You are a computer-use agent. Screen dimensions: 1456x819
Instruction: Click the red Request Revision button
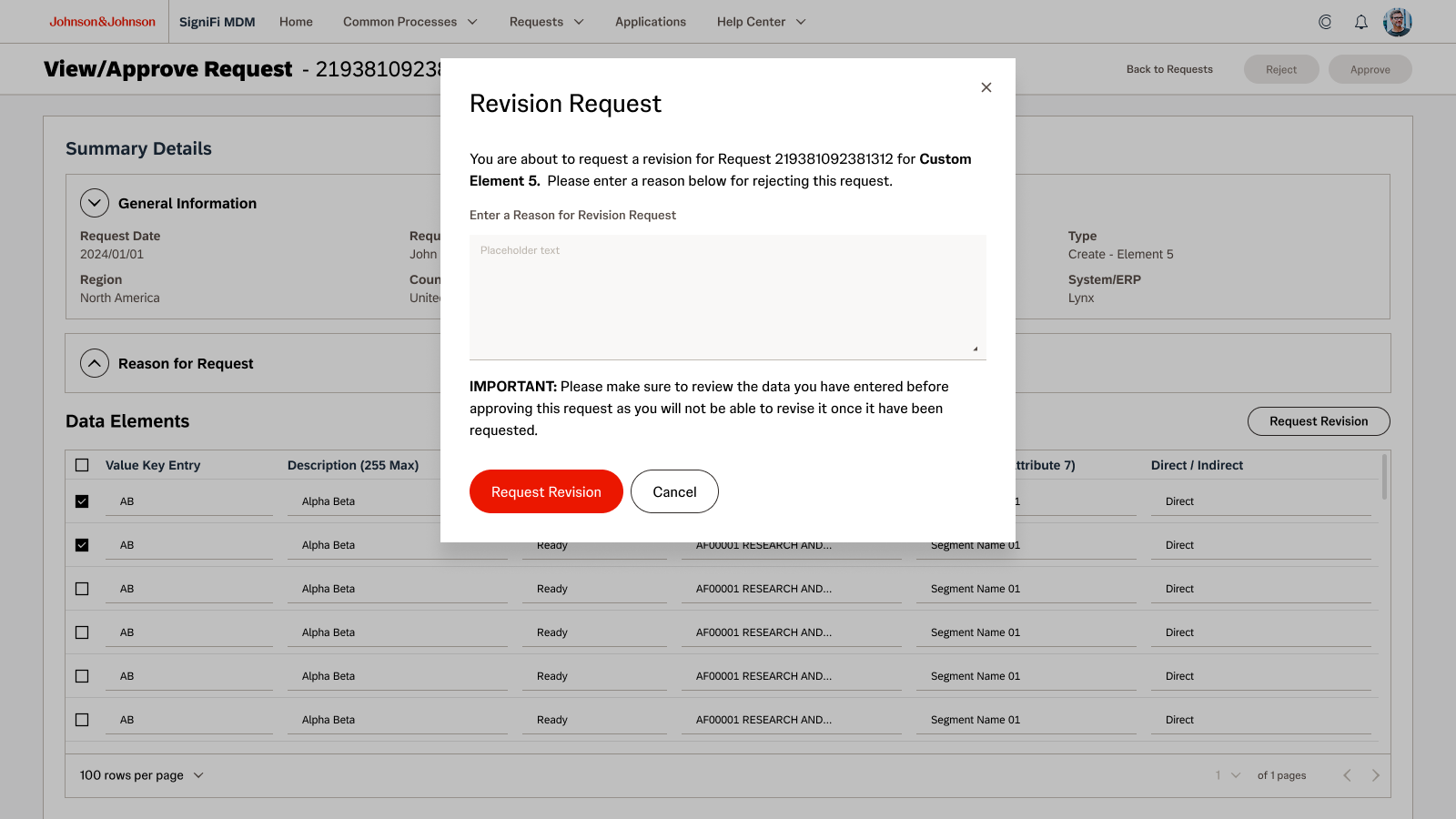546,491
